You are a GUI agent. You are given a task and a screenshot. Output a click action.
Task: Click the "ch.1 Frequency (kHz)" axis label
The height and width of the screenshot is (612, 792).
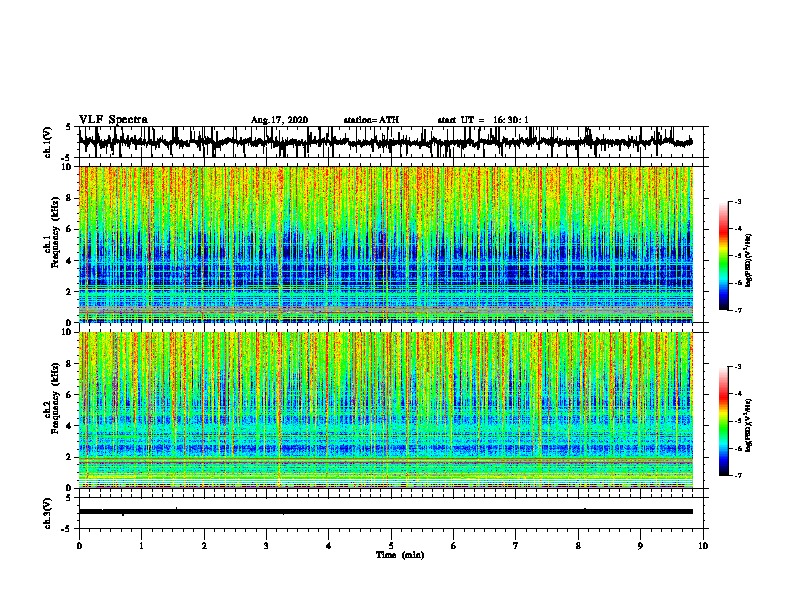pos(51,232)
